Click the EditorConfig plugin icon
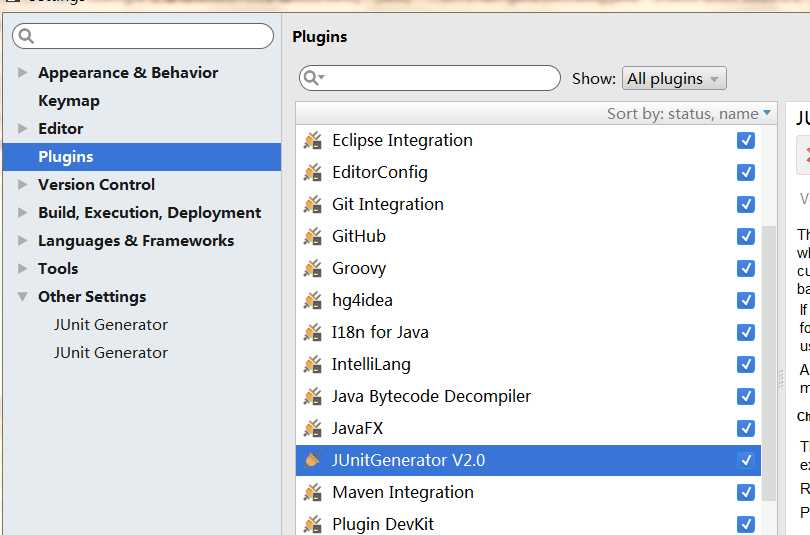Viewport: 810px width, 535px height. tap(313, 172)
